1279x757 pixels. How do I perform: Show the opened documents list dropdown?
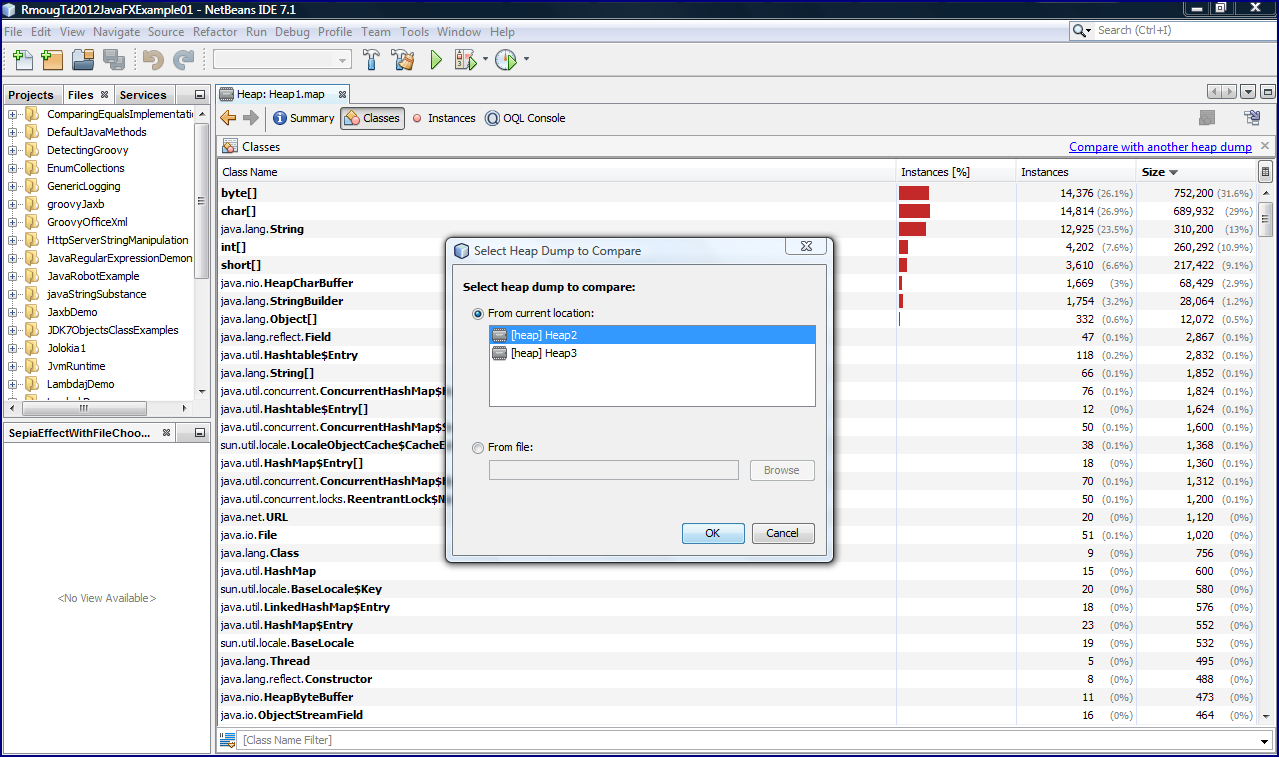(x=1248, y=91)
